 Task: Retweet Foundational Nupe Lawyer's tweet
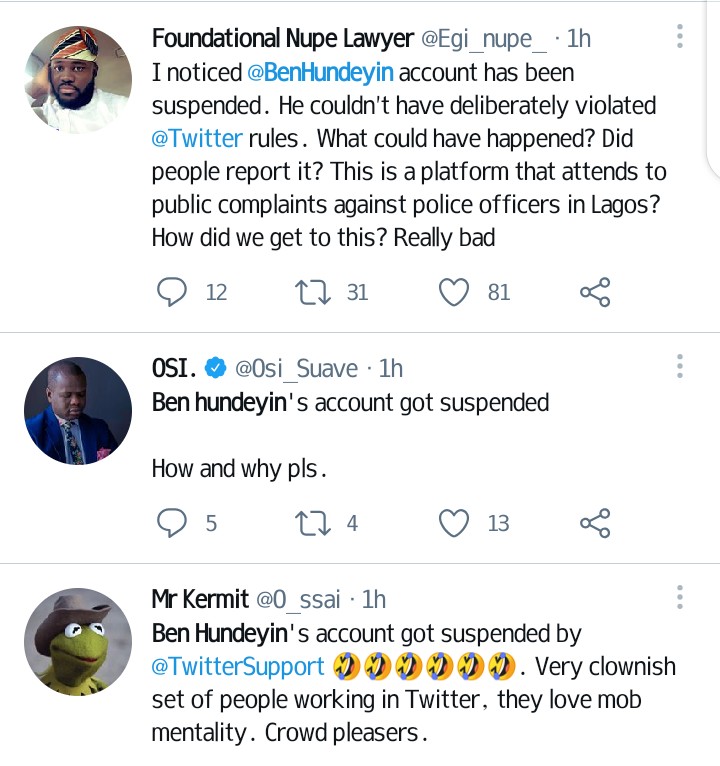pos(315,292)
